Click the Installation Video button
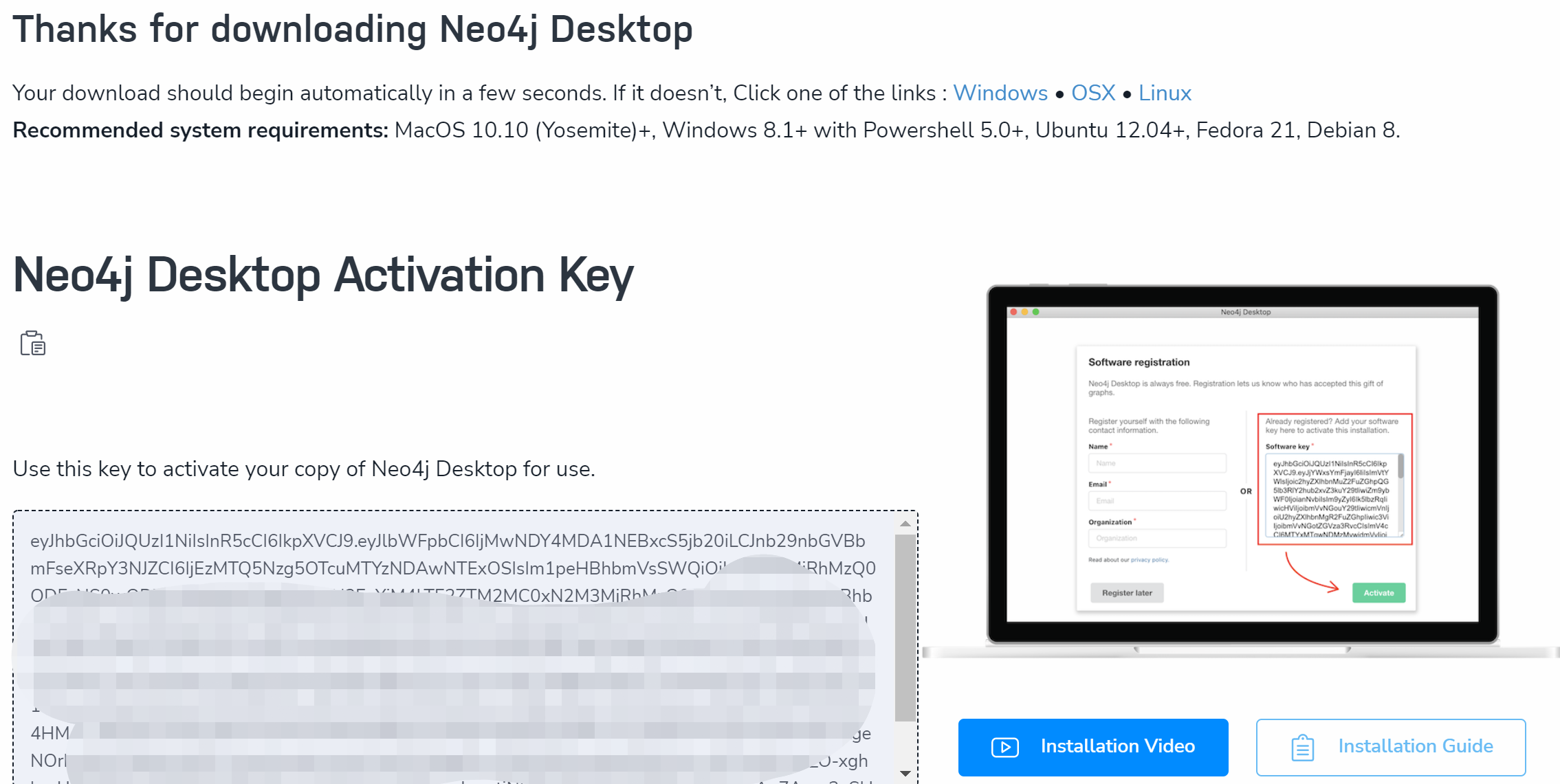 (x=1092, y=746)
